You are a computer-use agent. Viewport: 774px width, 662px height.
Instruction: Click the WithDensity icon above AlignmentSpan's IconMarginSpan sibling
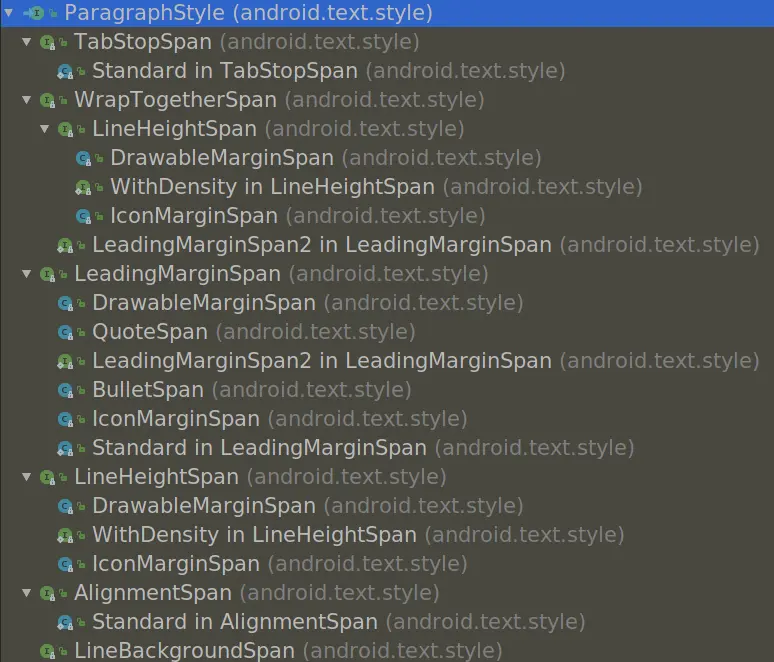[x=65, y=536]
